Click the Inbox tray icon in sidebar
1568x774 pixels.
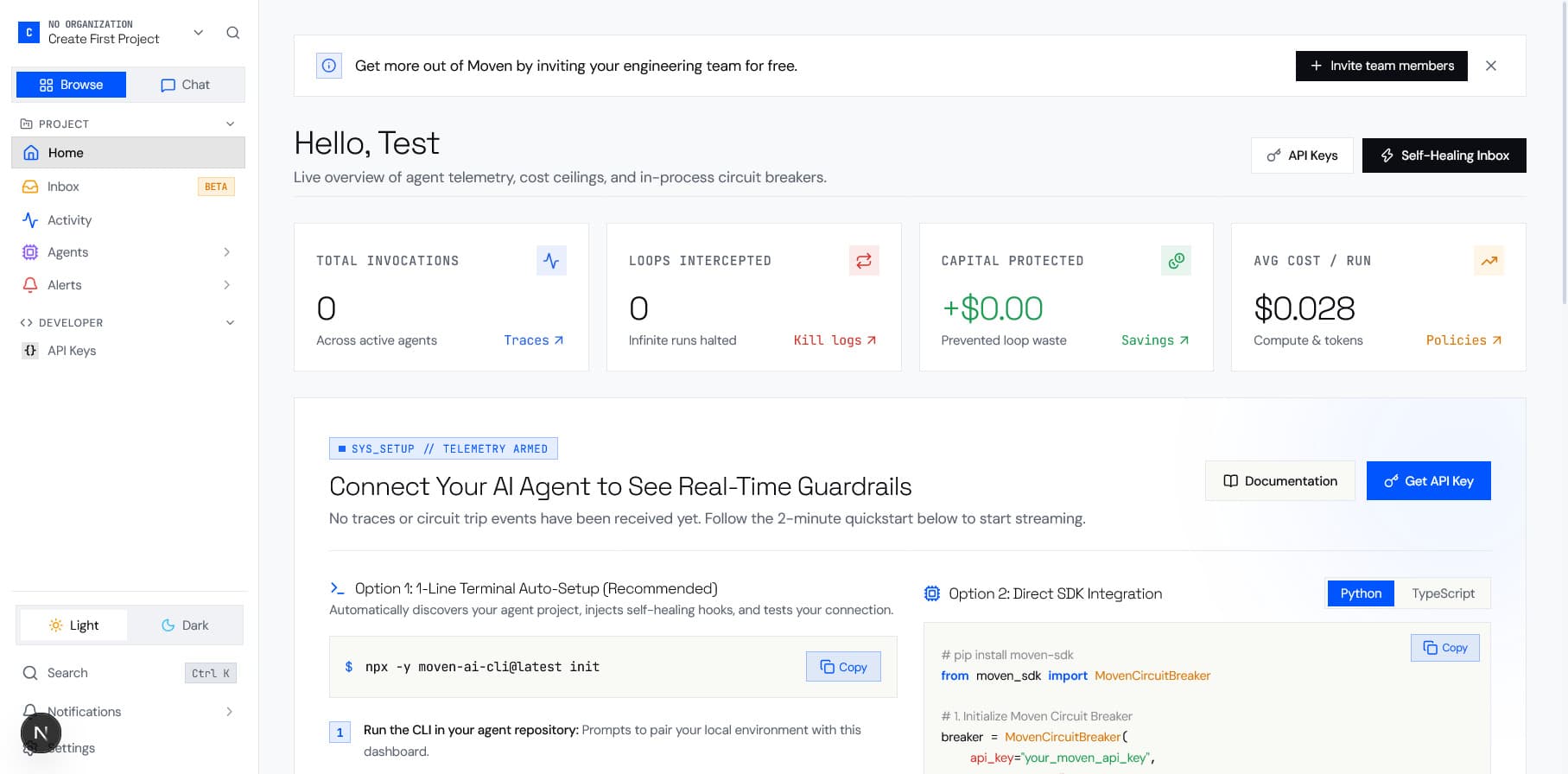pos(30,187)
